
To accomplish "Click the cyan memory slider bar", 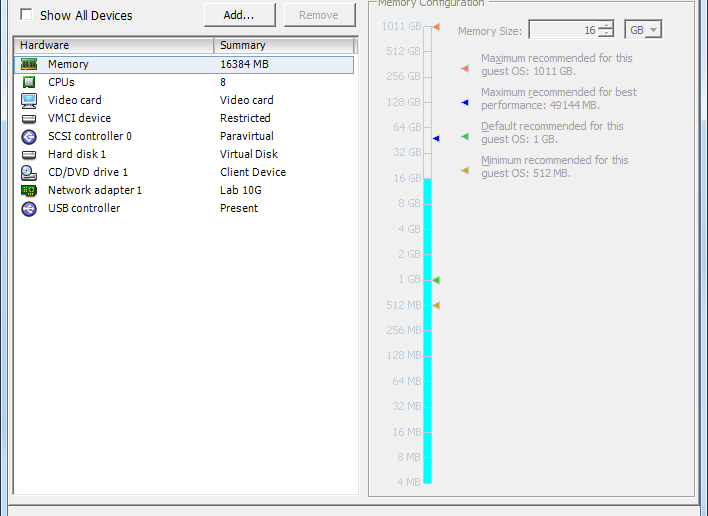I will [x=427, y=331].
